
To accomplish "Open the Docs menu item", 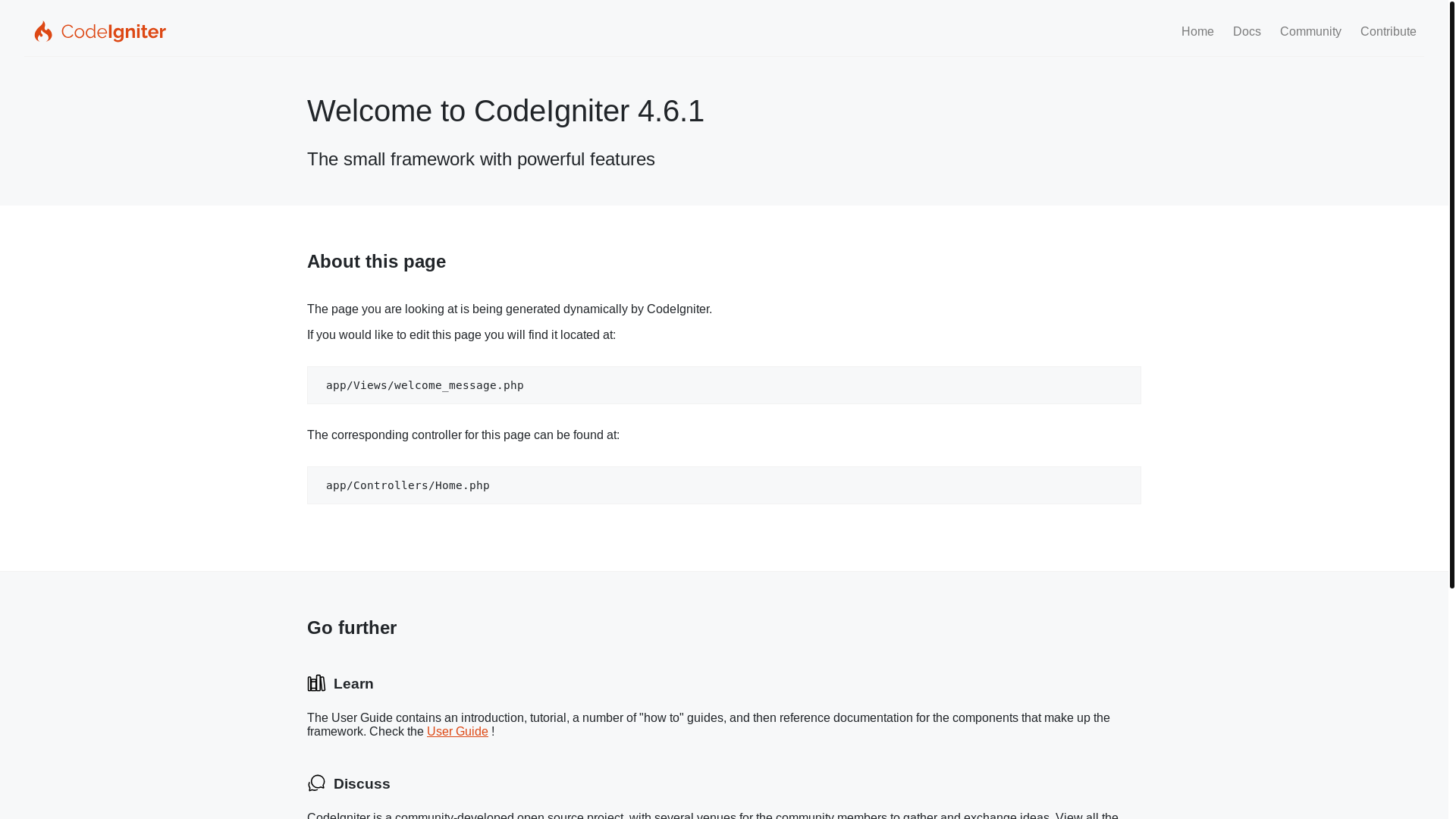I will pos(1247,32).
